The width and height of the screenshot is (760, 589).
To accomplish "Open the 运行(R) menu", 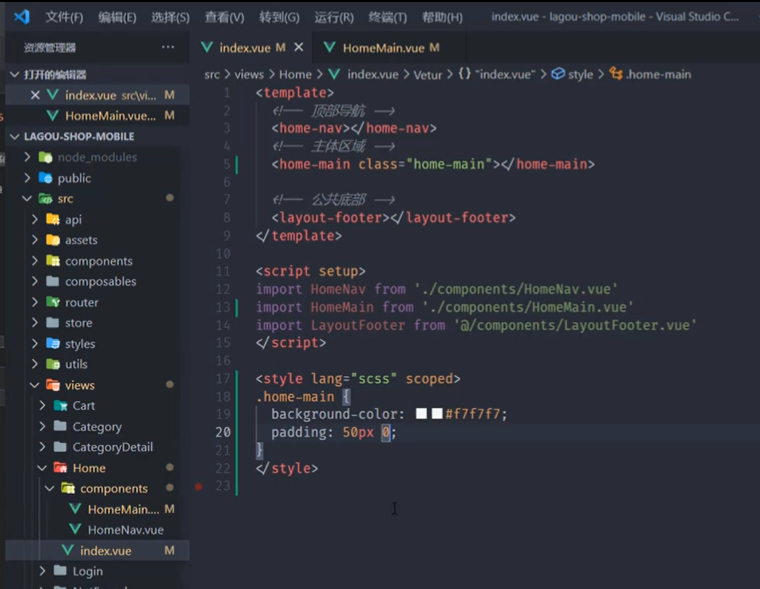I will pyautogui.click(x=334, y=17).
